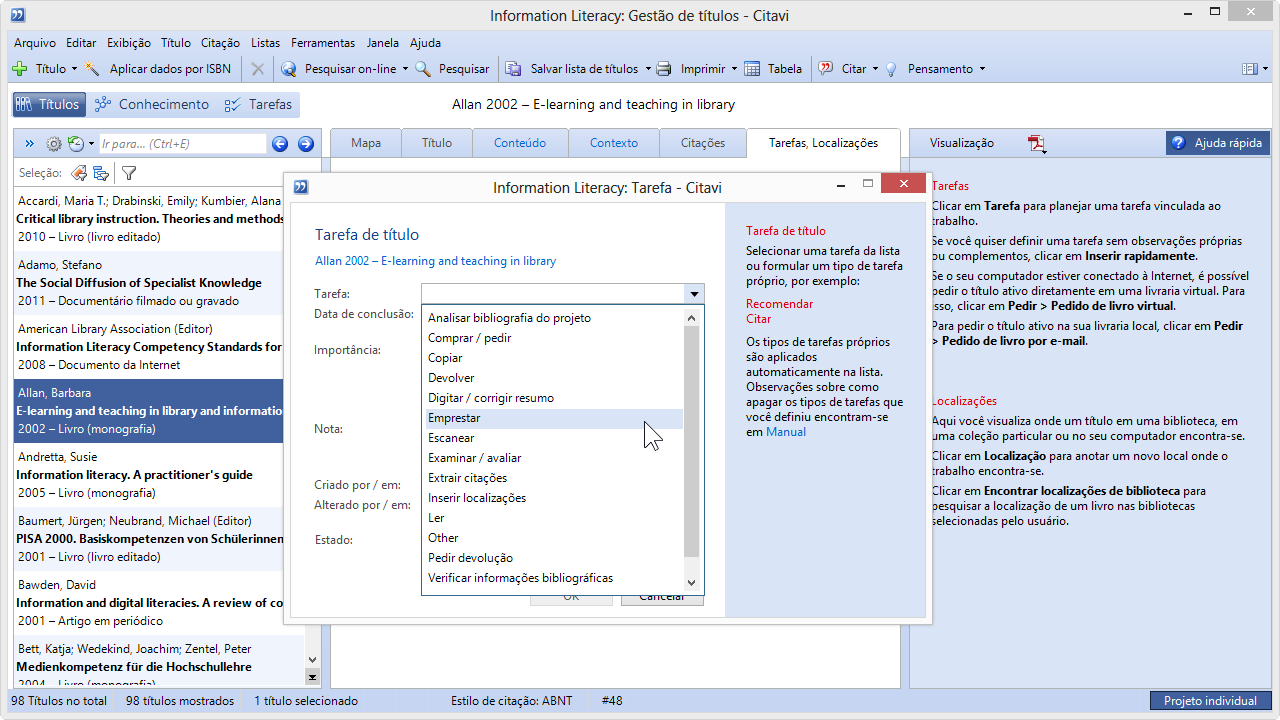Screen dimensions: 1280x720
Task: Select Comprar / pedir in dropdown list
Action: tap(552, 338)
